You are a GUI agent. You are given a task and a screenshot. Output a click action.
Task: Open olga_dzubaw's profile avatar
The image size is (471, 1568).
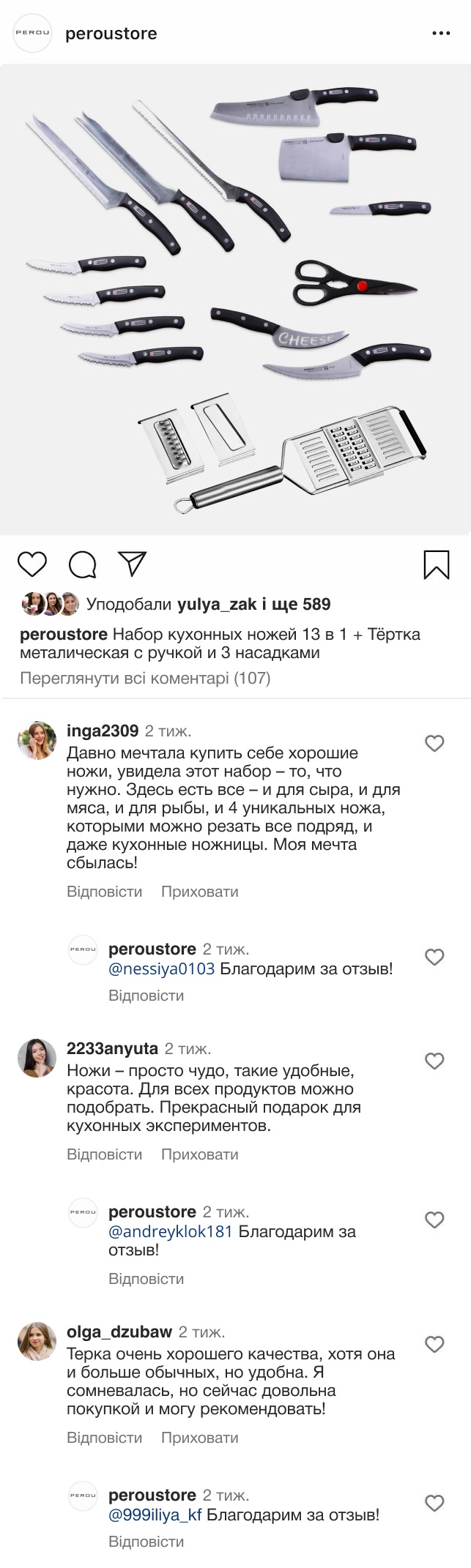[x=37, y=1341]
